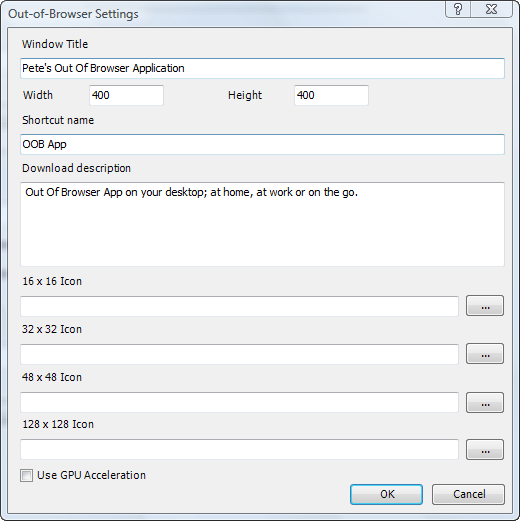Browse for the 128 x 128 icon
Screen dimensions: 520x521
click(485, 449)
